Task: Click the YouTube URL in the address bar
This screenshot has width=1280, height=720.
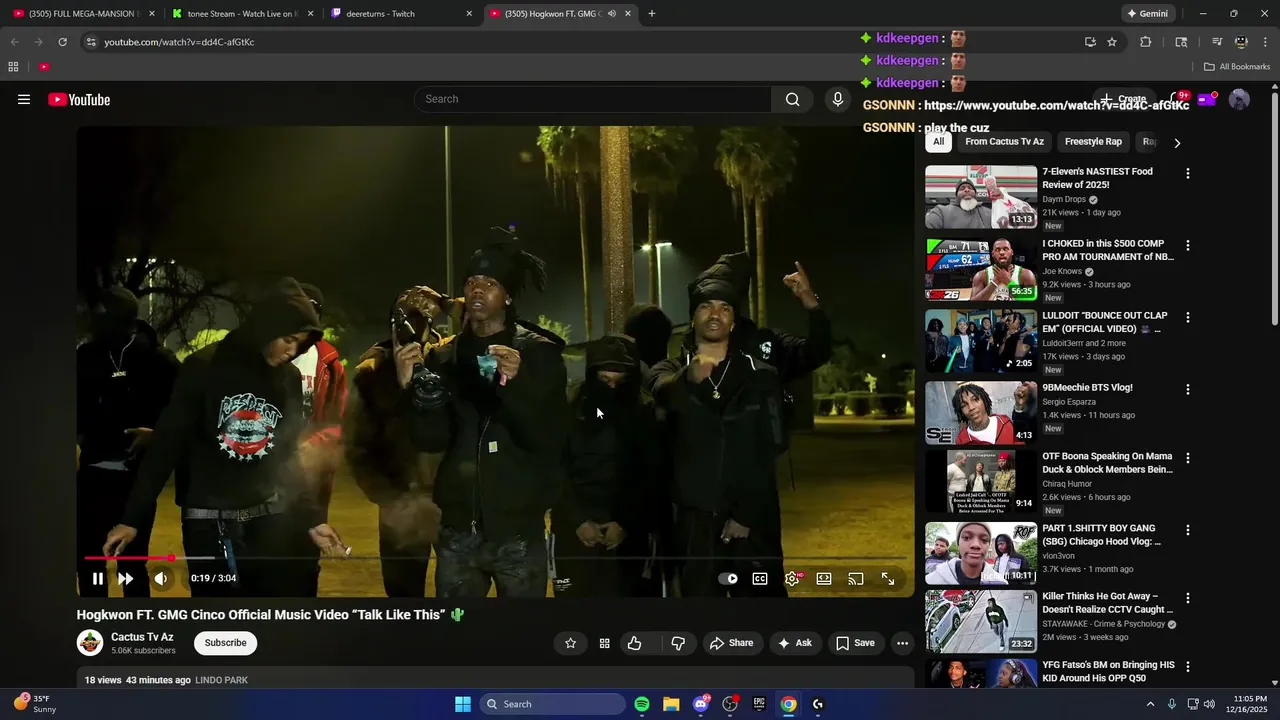Action: (x=179, y=42)
